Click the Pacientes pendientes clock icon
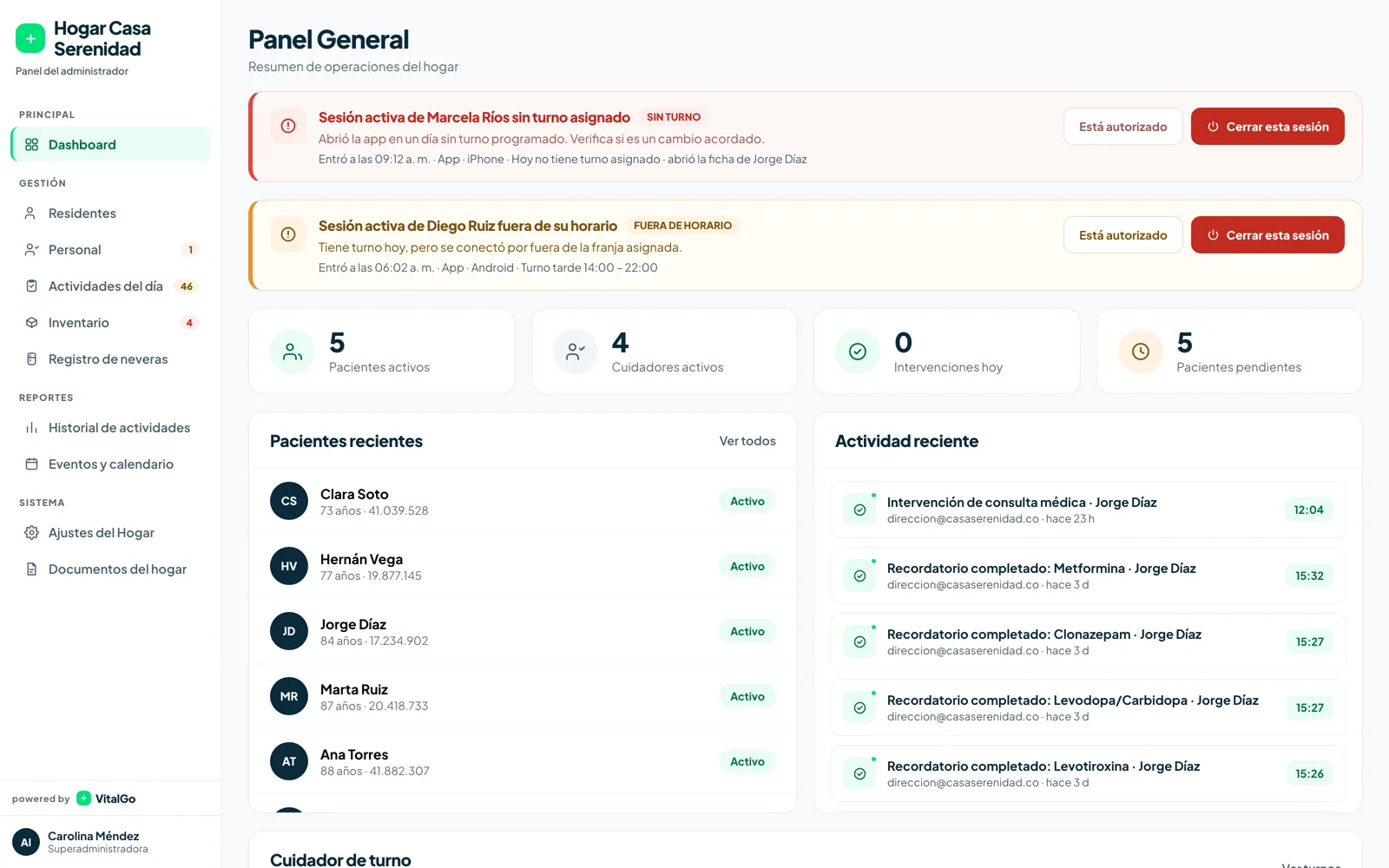This screenshot has height=868, width=1389. 1141,352
